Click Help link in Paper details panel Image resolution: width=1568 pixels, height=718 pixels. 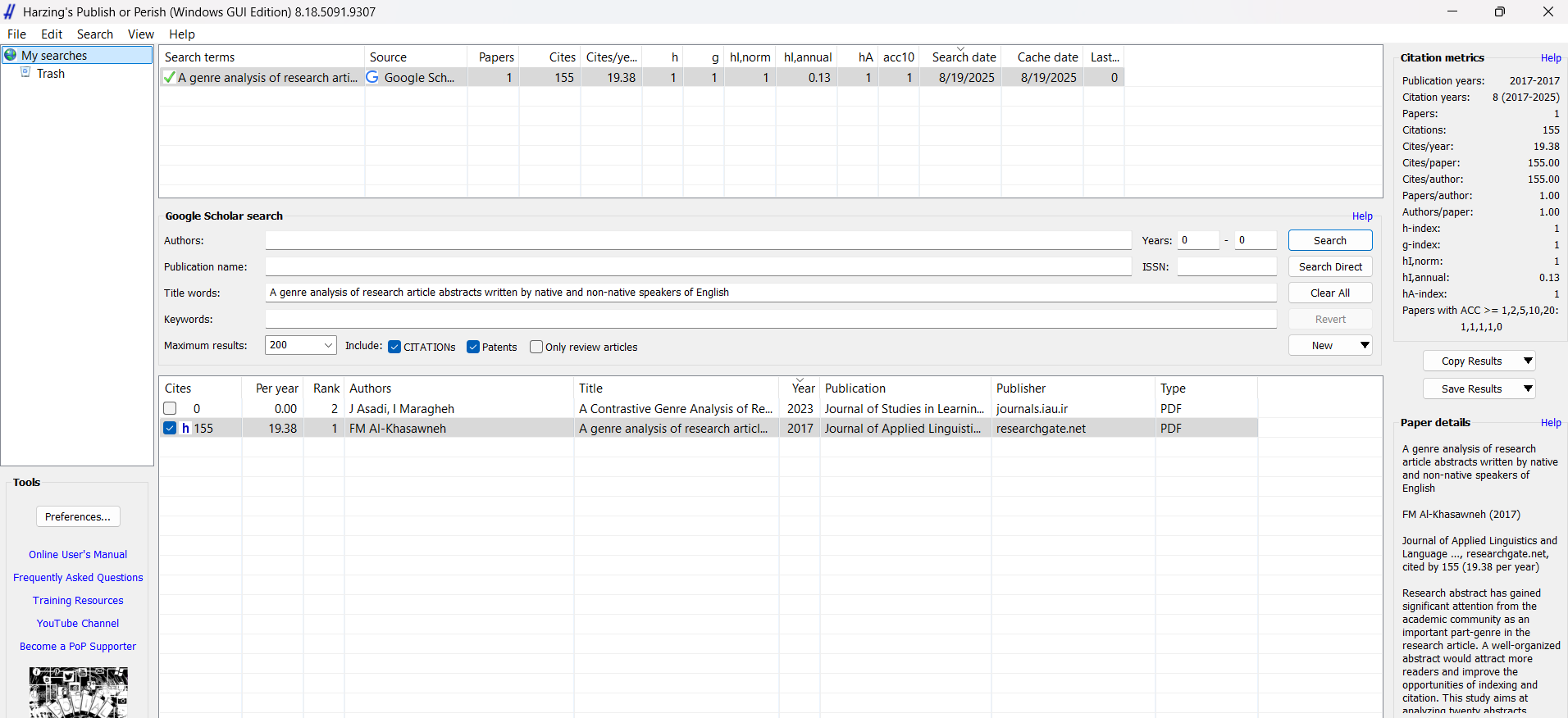(x=1551, y=423)
